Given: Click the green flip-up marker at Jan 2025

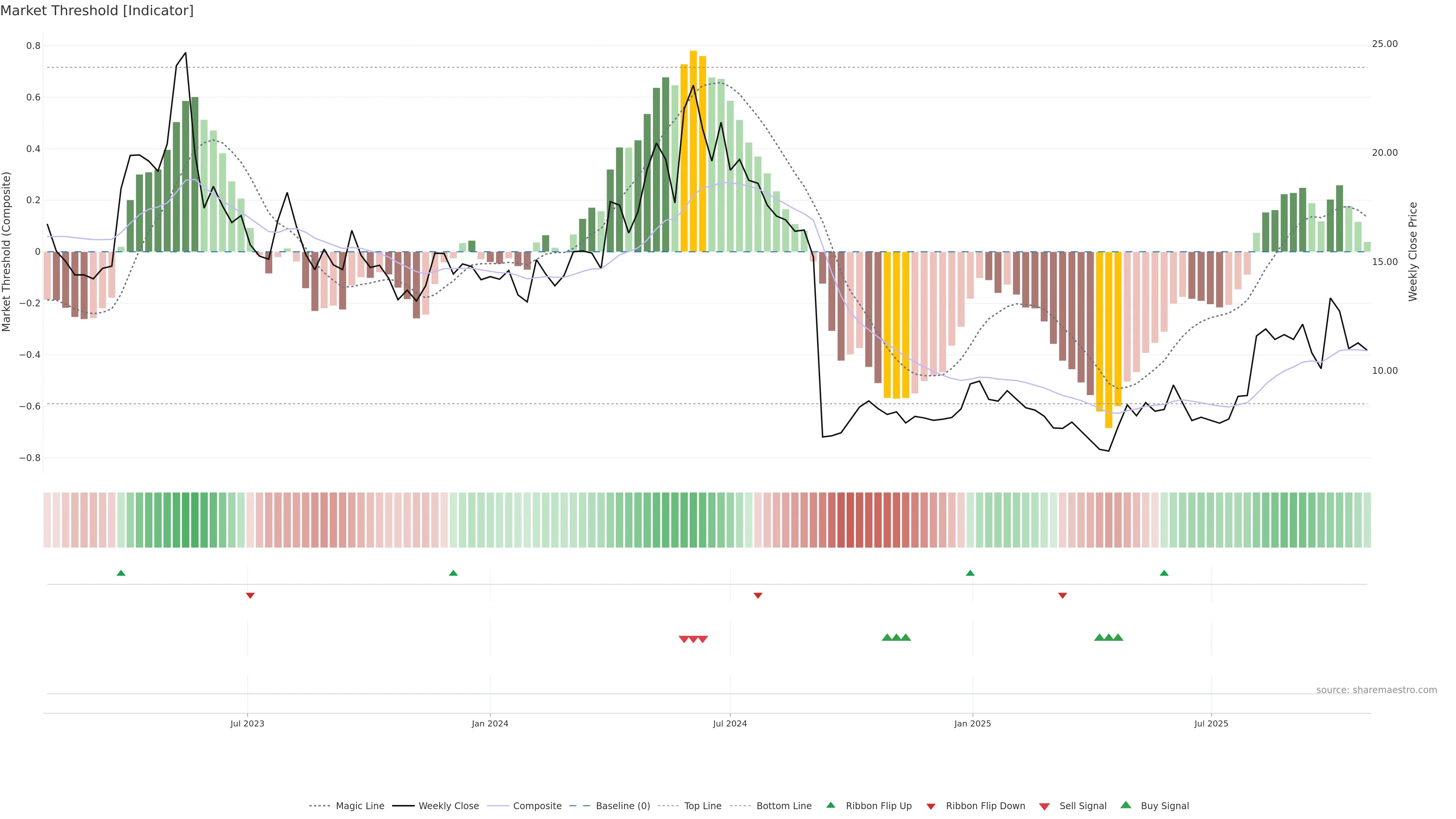Looking at the screenshot, I should click(x=970, y=573).
